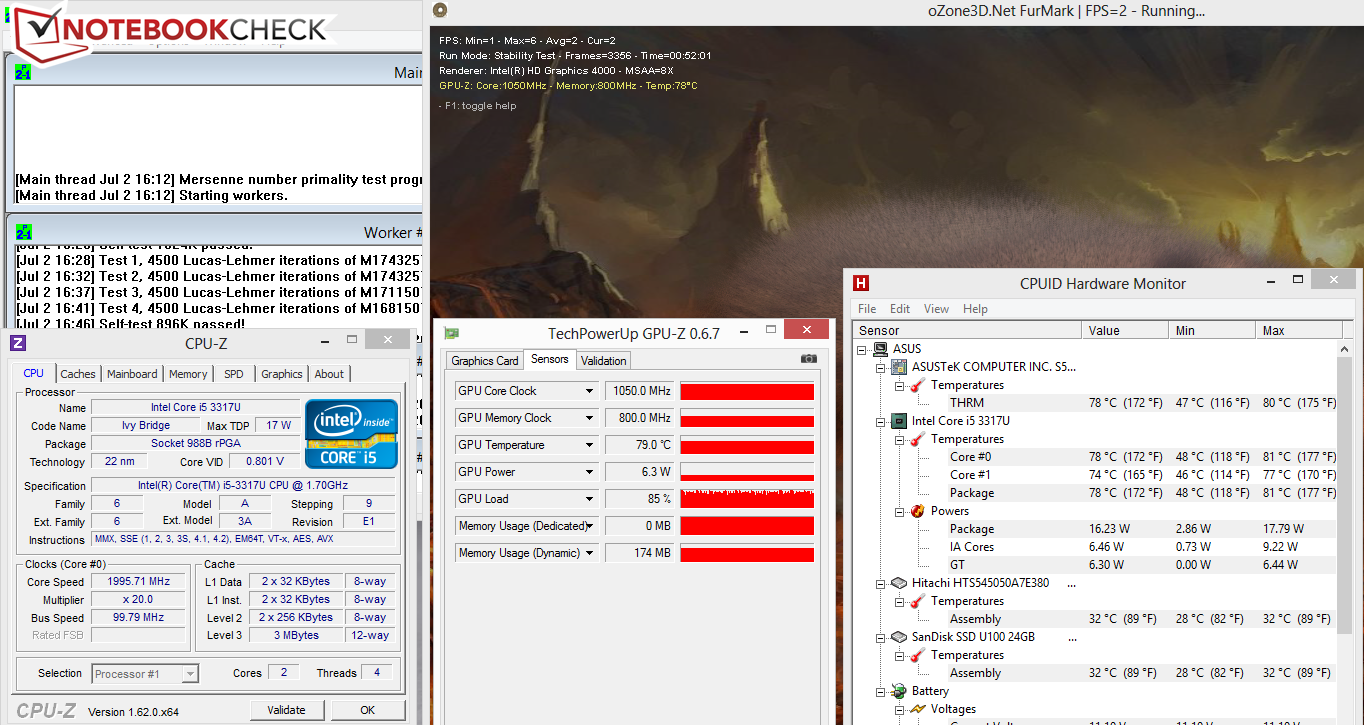Select the Core #0 temperature row

coord(1094,457)
